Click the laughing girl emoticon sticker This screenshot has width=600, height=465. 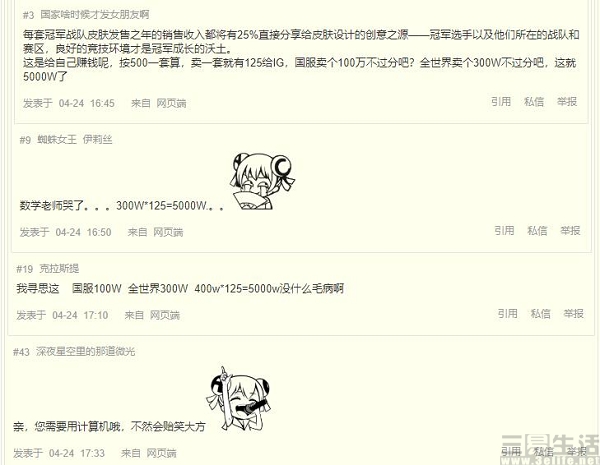[x=239, y=399]
